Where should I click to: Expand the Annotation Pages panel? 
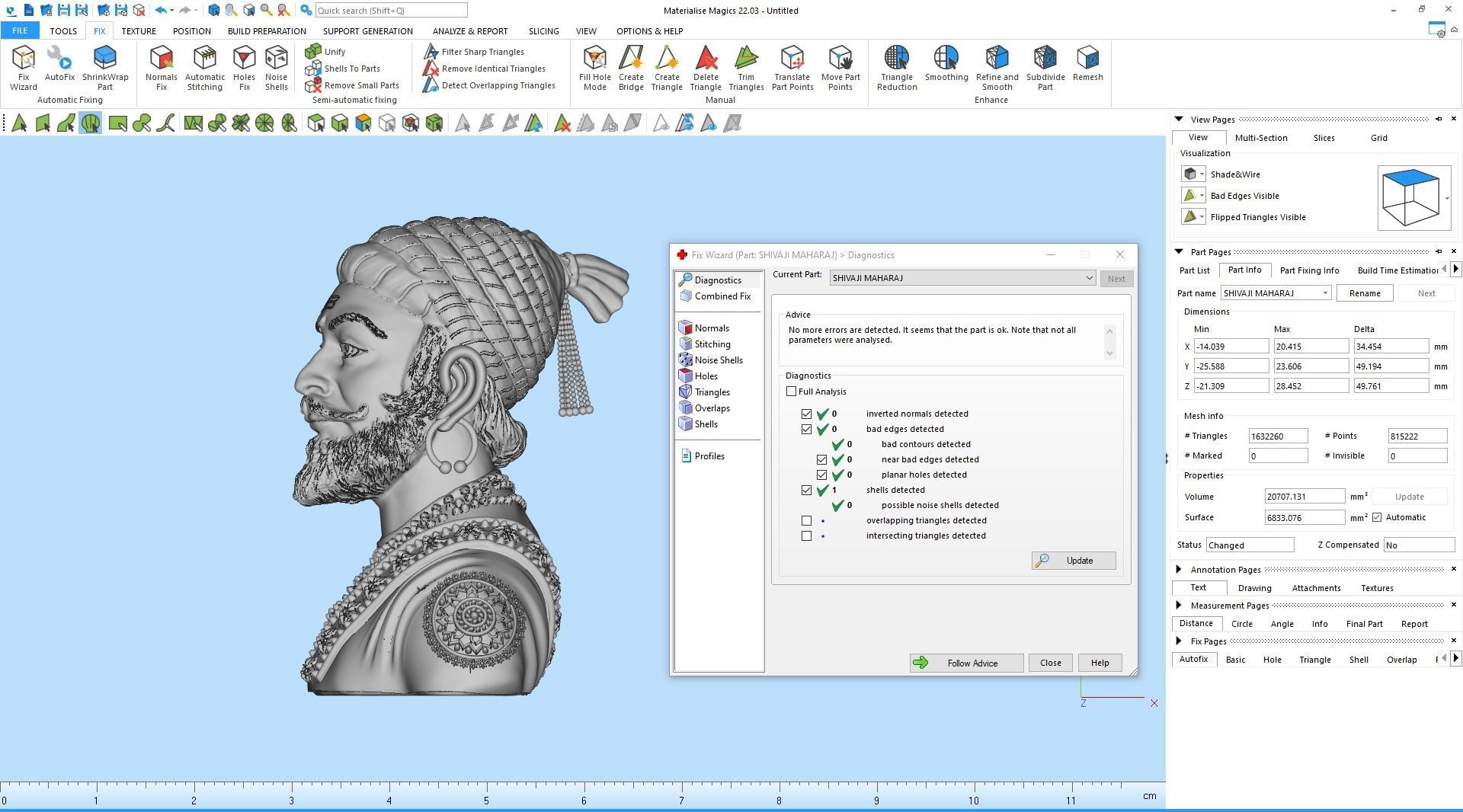click(x=1179, y=569)
